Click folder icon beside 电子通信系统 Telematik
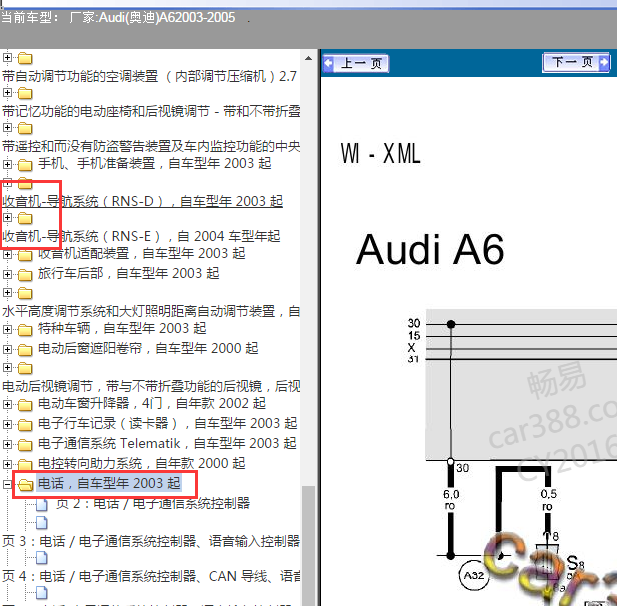The height and width of the screenshot is (606, 617). pos(25,445)
